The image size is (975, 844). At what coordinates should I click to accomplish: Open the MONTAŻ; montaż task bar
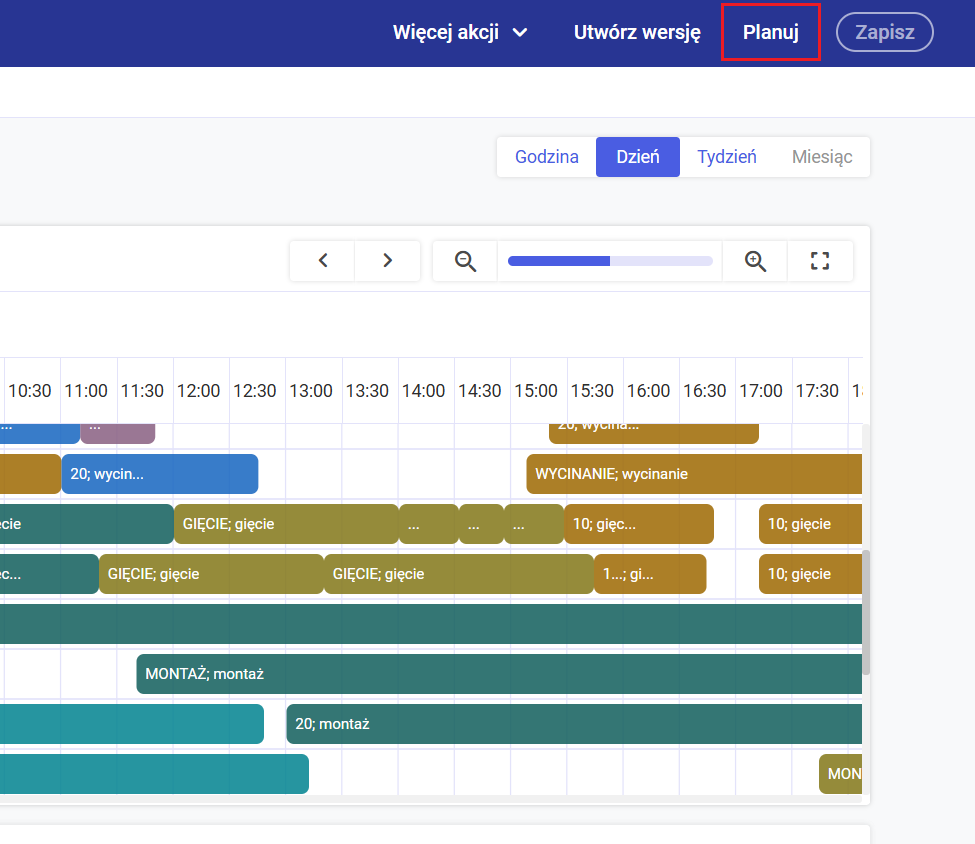coord(498,674)
